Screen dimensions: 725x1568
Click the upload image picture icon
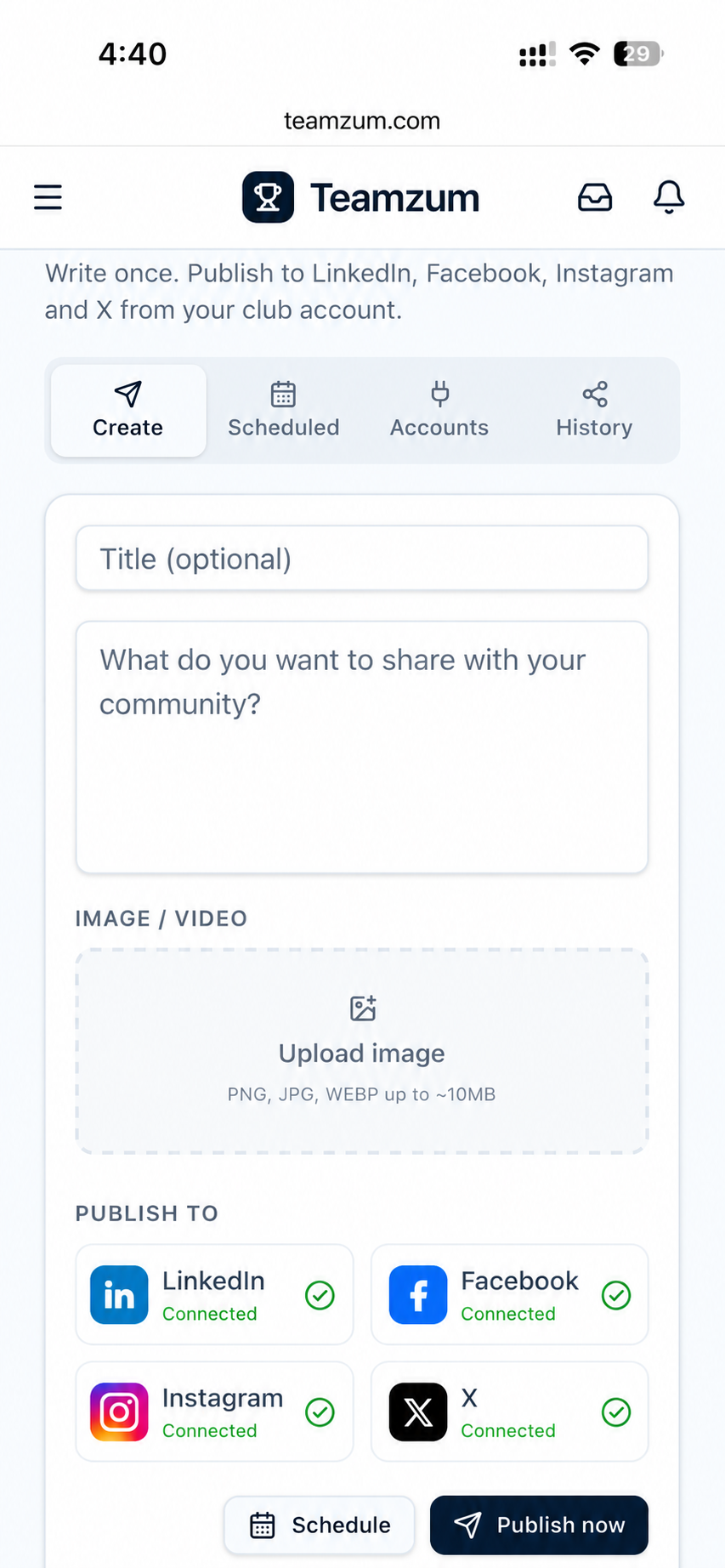[x=363, y=1008]
